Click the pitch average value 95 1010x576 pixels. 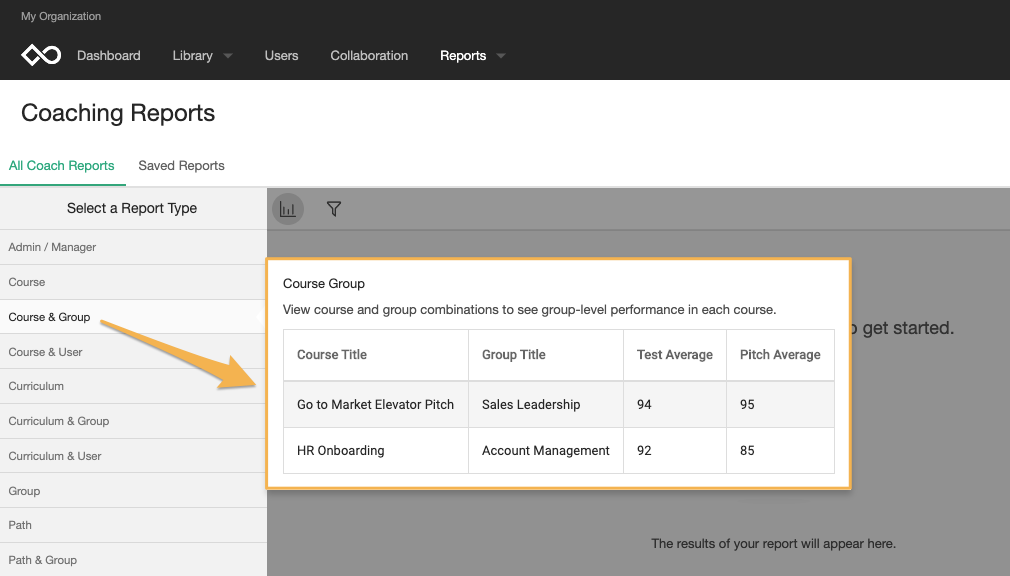[747, 405]
